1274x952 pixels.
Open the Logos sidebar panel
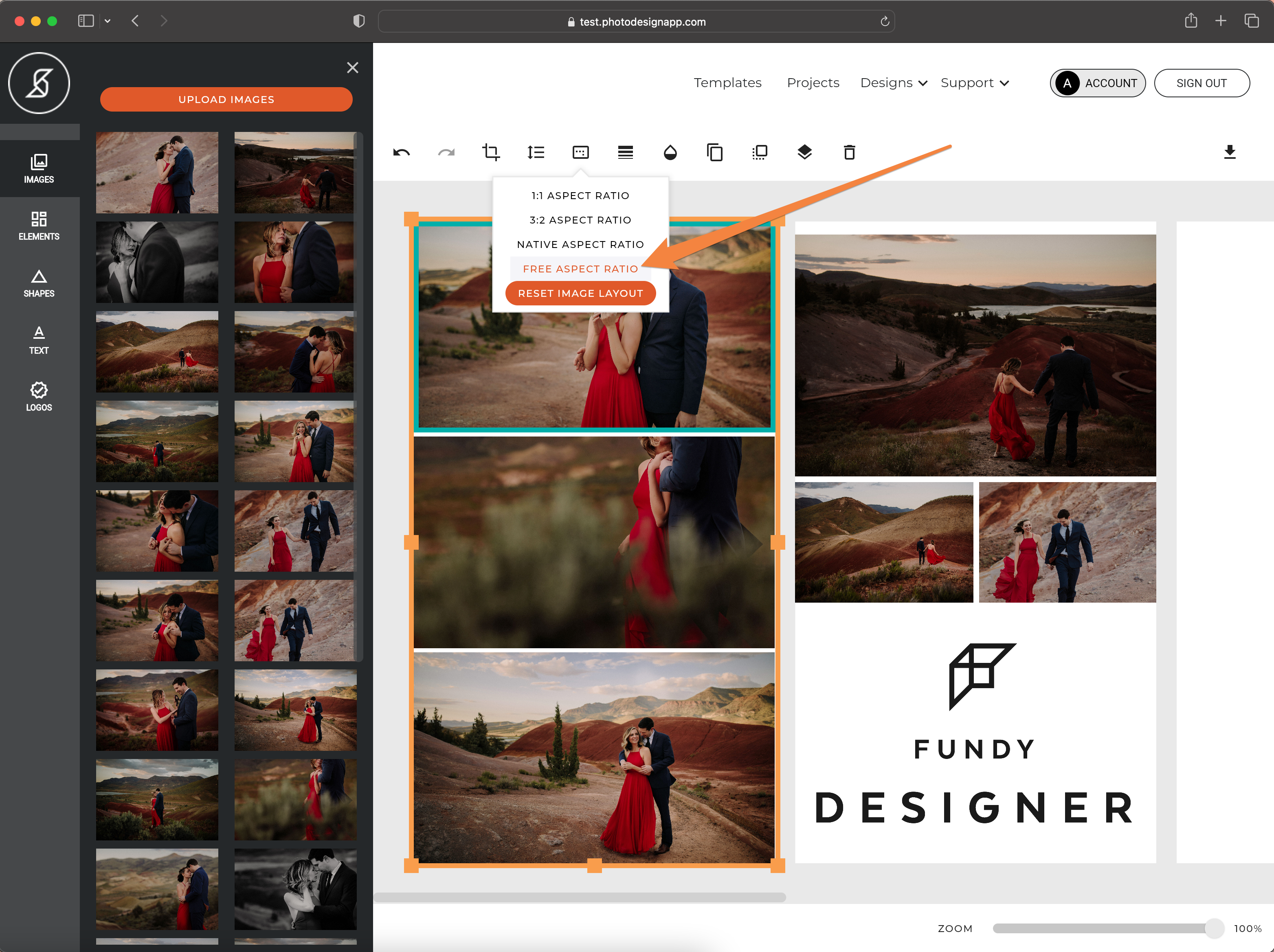(x=39, y=397)
